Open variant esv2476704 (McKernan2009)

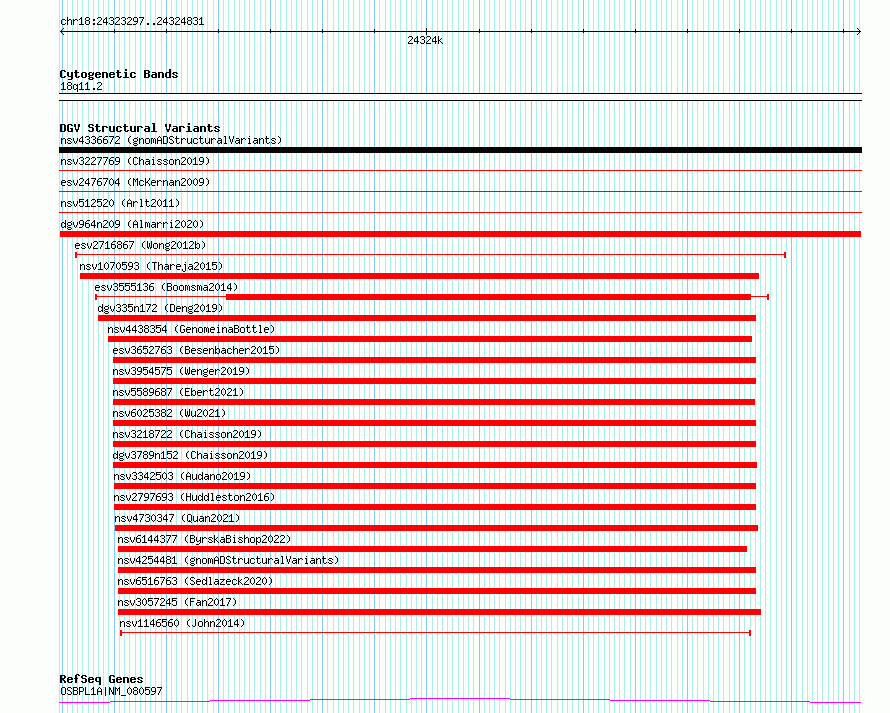[135, 182]
